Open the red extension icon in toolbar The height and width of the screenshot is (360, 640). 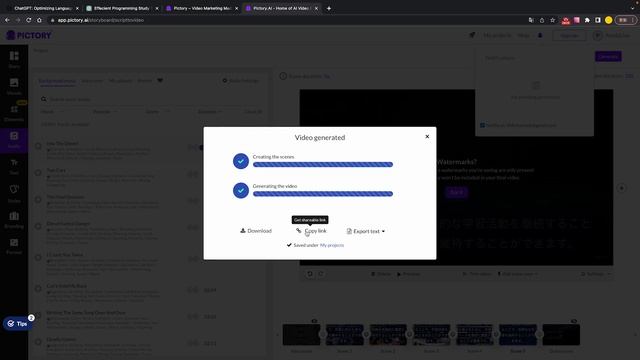tap(566, 20)
